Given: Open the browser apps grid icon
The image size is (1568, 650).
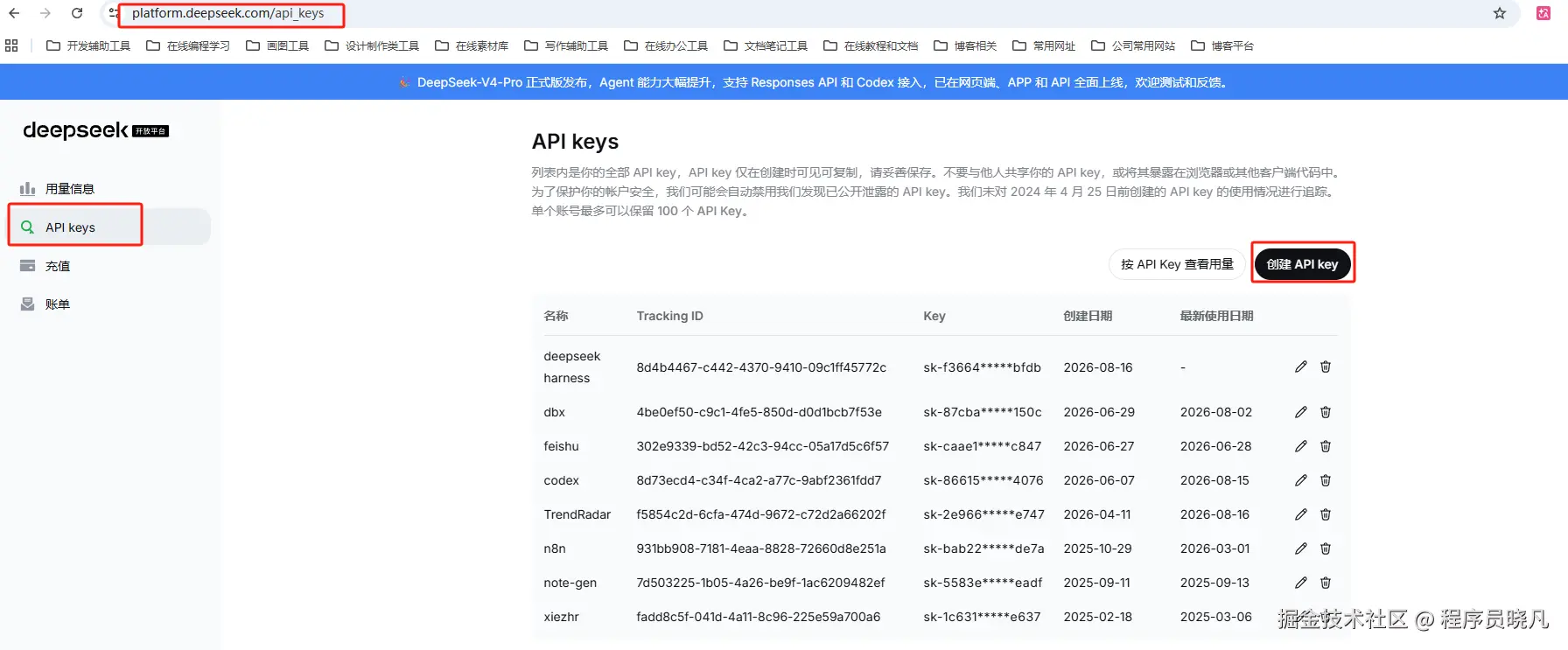Looking at the screenshot, I should [11, 45].
